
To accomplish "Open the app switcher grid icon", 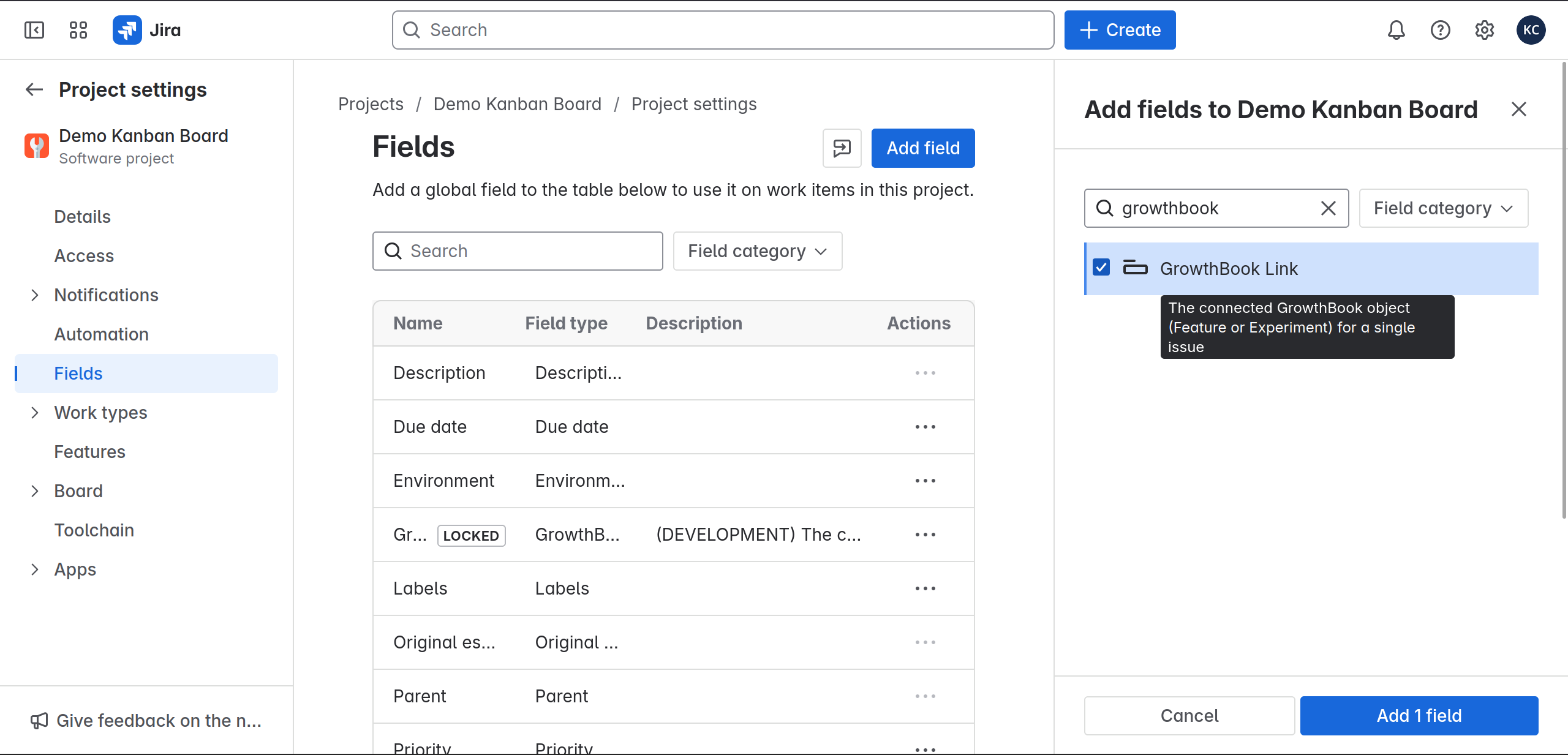I will tap(78, 30).
